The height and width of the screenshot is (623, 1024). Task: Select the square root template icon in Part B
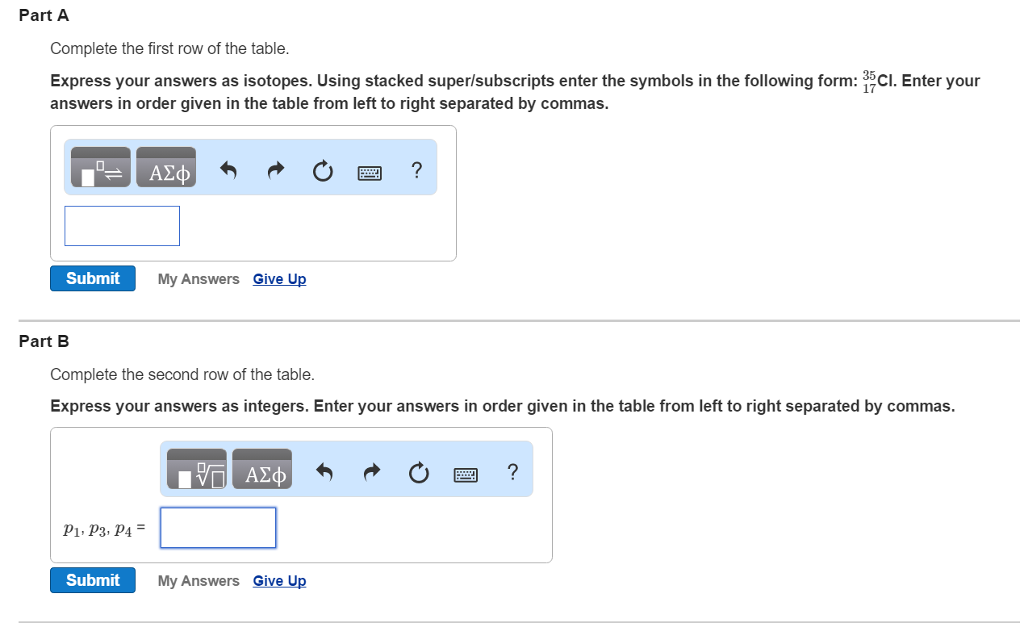pyautogui.click(x=195, y=469)
